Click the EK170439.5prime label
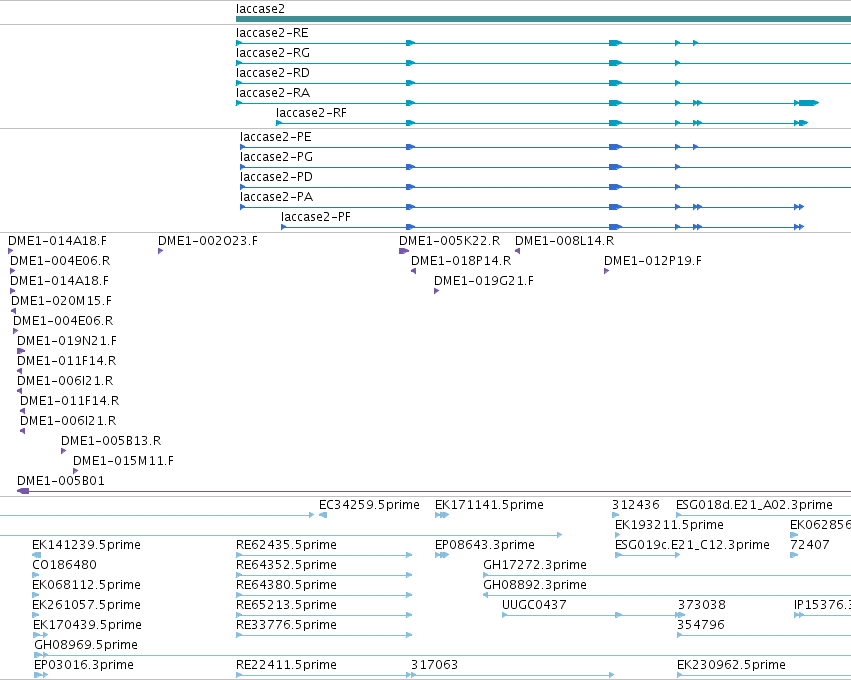The width and height of the screenshot is (851, 680). [87, 625]
